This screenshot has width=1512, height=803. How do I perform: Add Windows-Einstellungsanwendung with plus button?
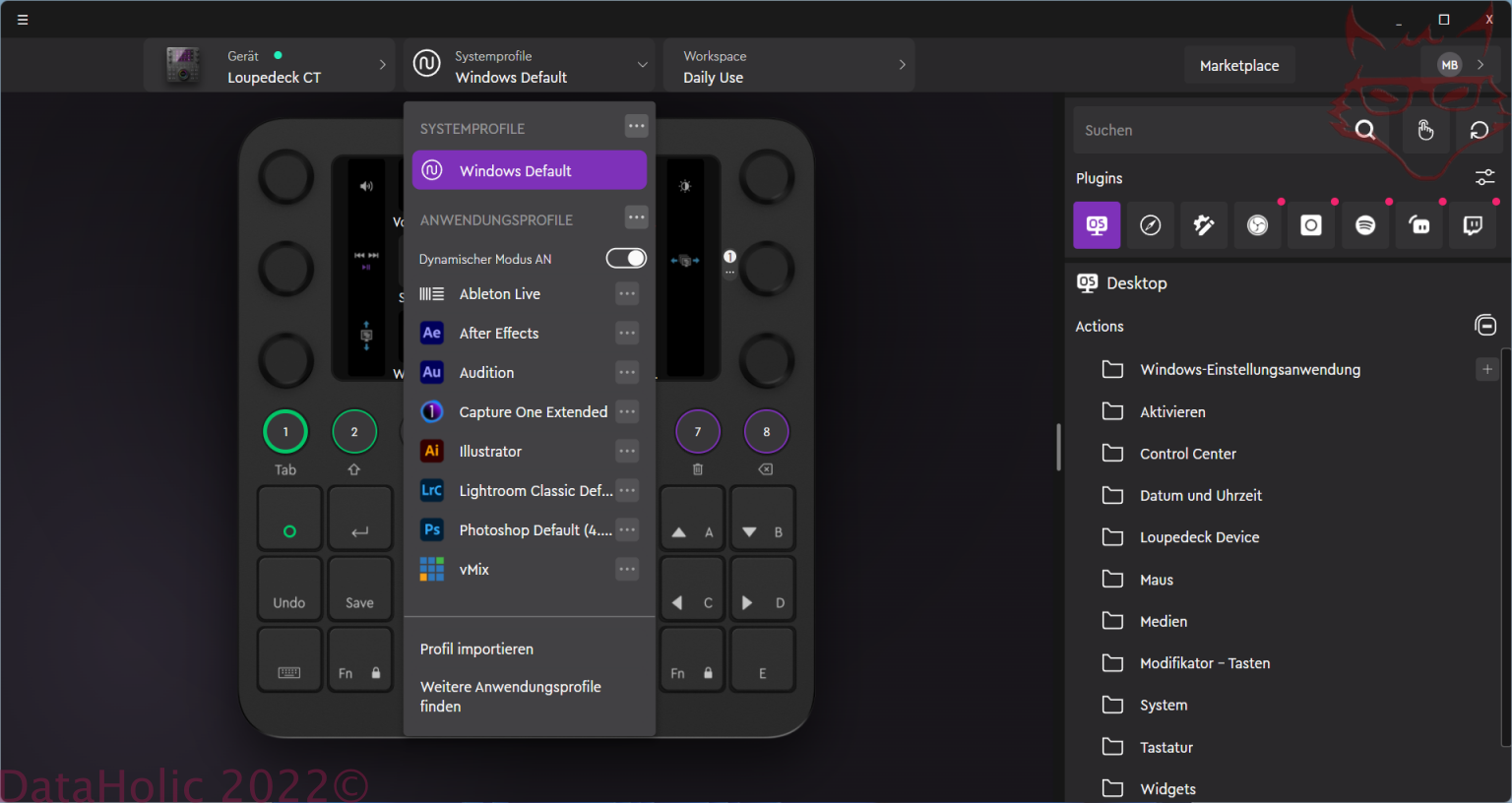tap(1487, 369)
